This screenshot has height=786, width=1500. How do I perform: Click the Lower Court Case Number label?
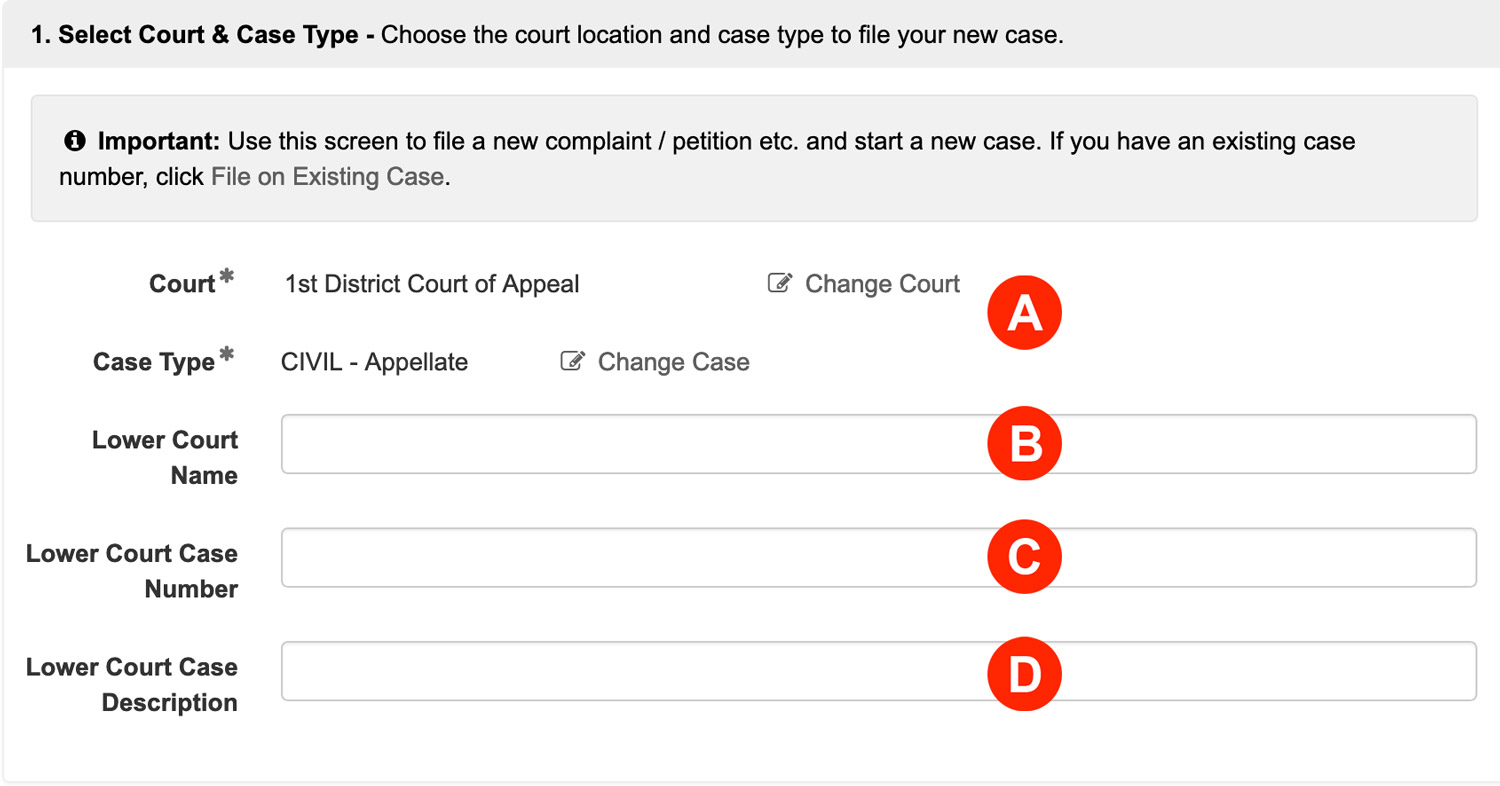(x=132, y=571)
